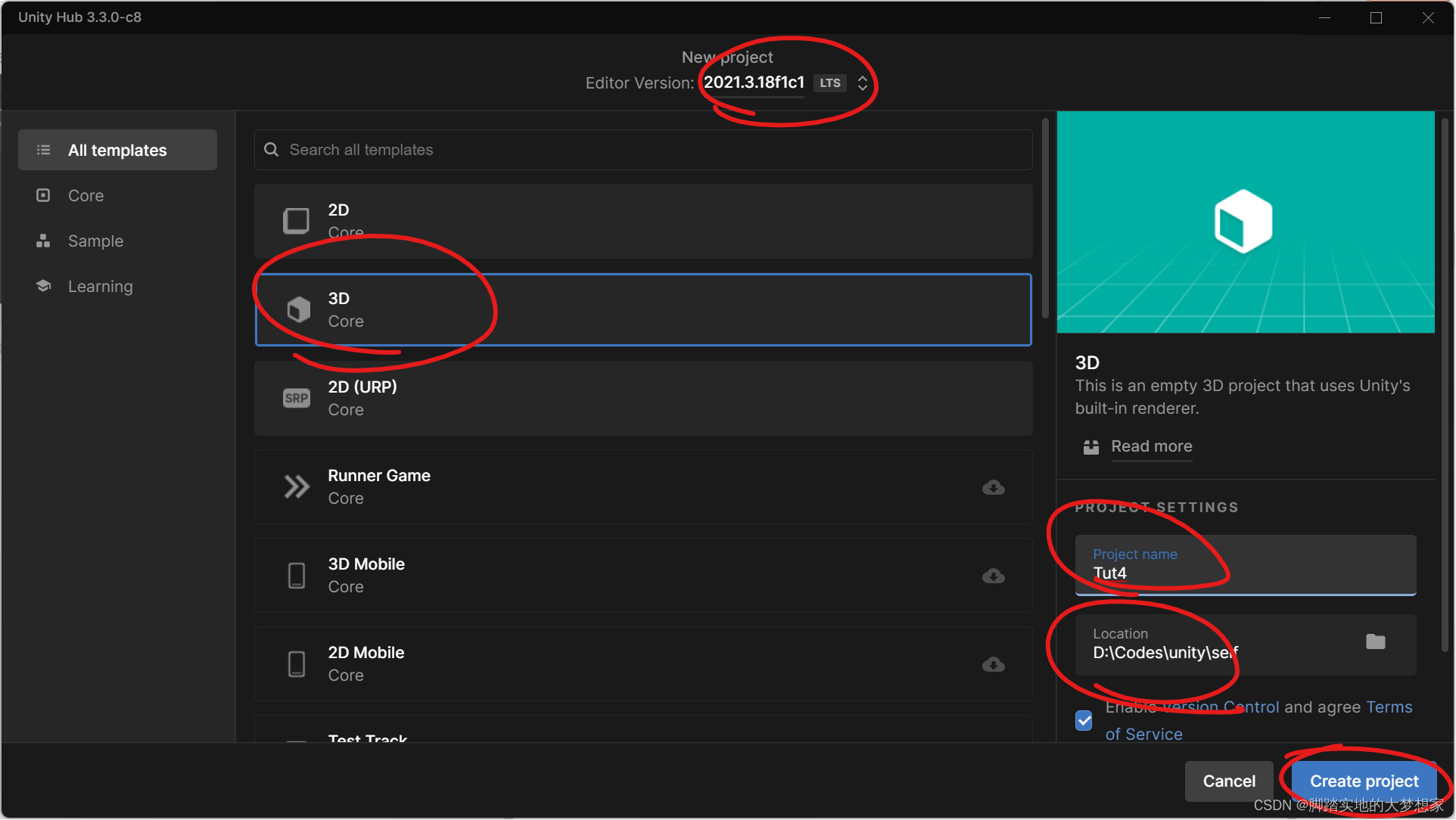Select the Sample tab in sidebar
1456x820 pixels.
coord(95,240)
